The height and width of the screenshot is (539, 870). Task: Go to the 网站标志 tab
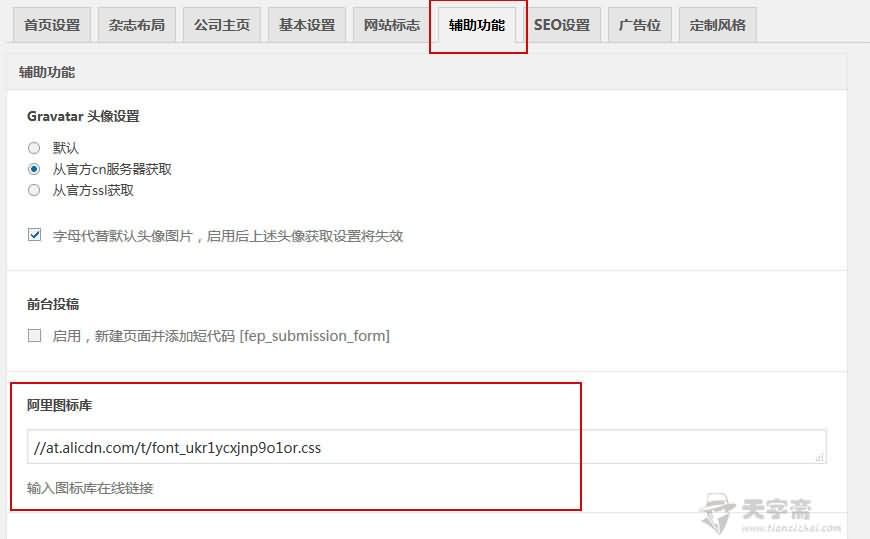392,25
